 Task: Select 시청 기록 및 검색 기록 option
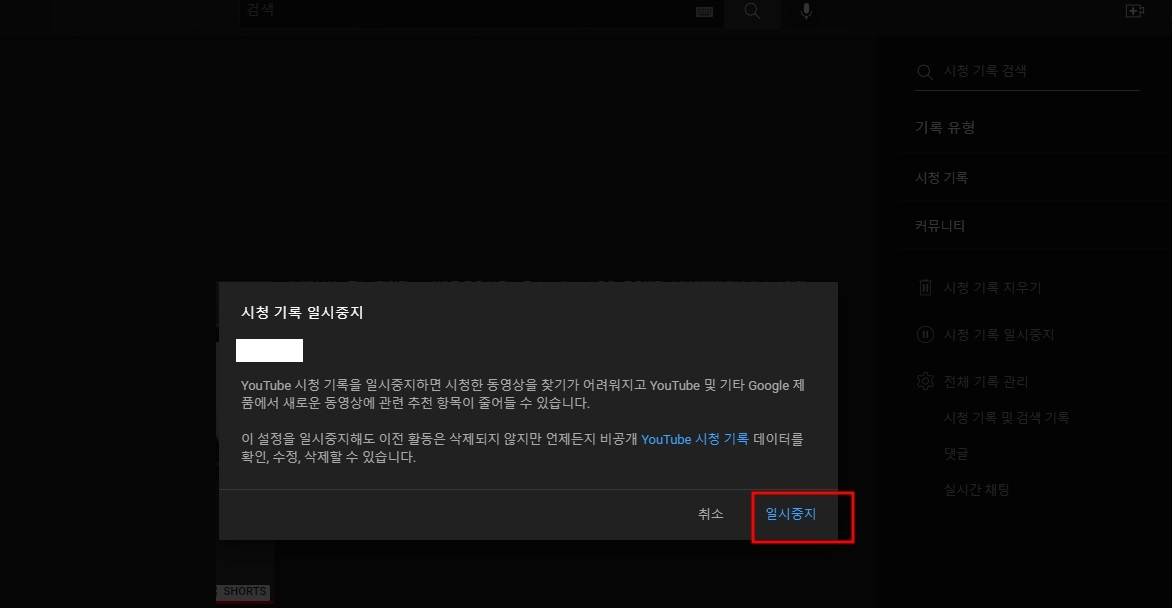(1005, 417)
